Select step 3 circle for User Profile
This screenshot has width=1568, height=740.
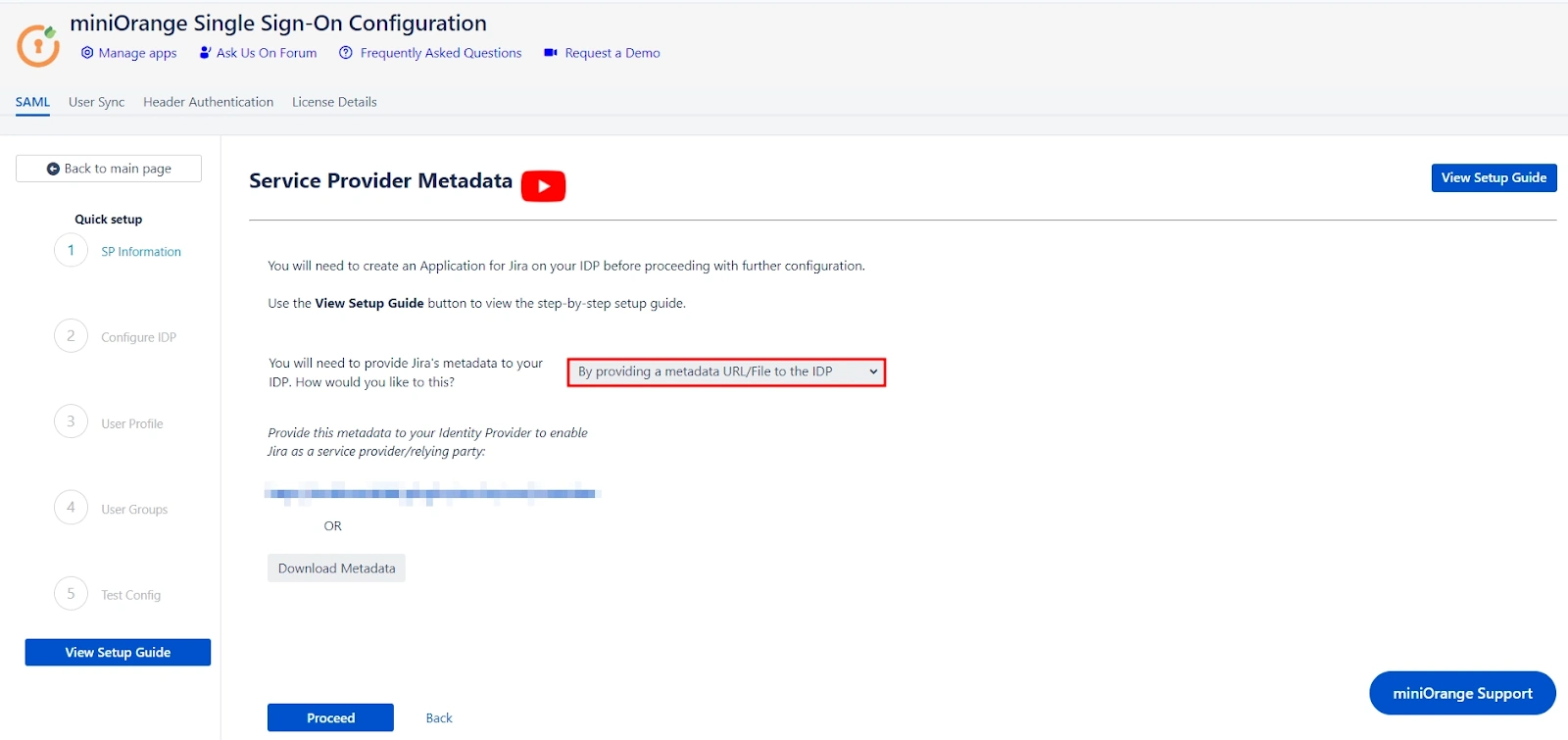pos(71,421)
